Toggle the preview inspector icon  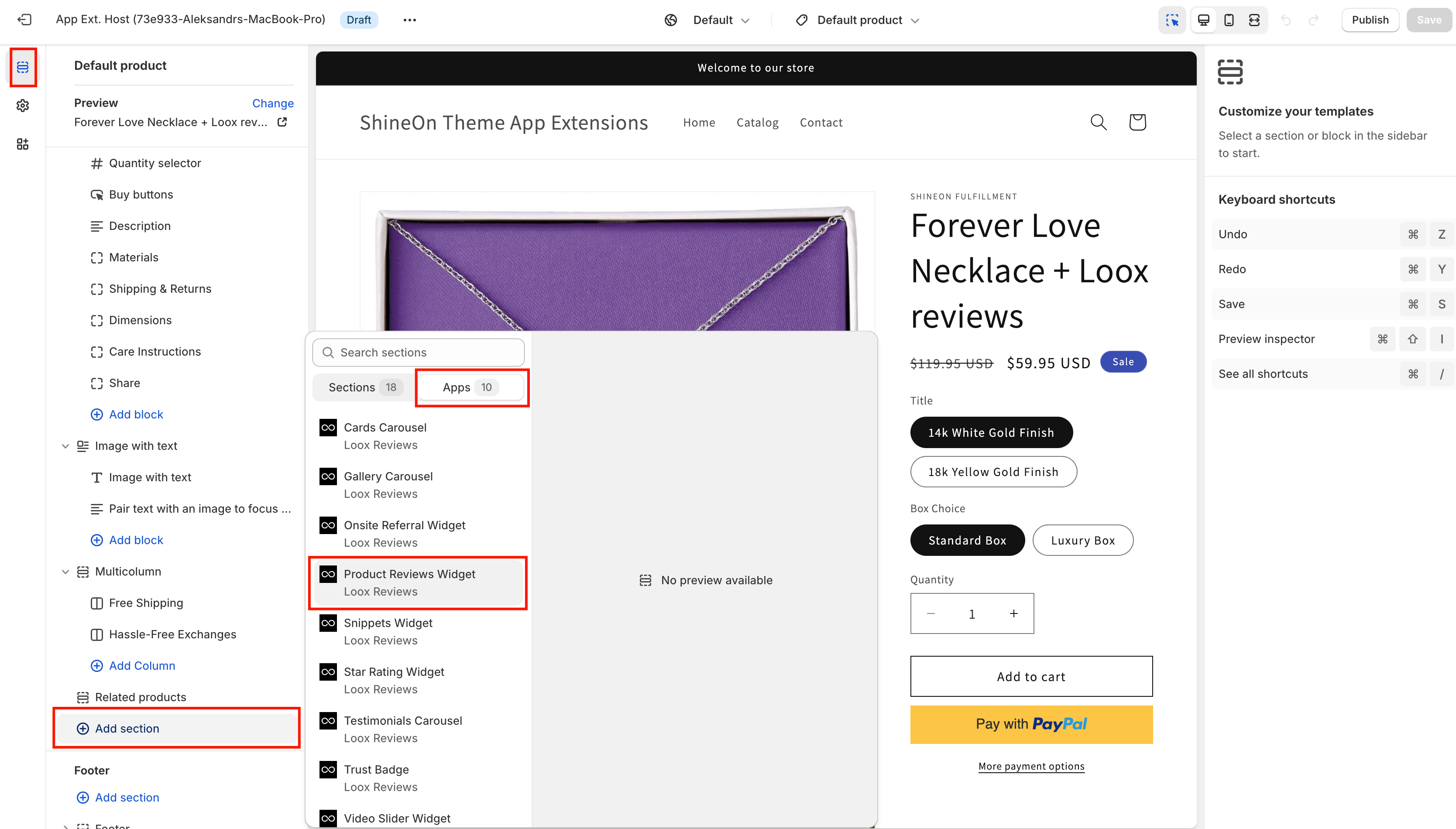tap(1172, 20)
